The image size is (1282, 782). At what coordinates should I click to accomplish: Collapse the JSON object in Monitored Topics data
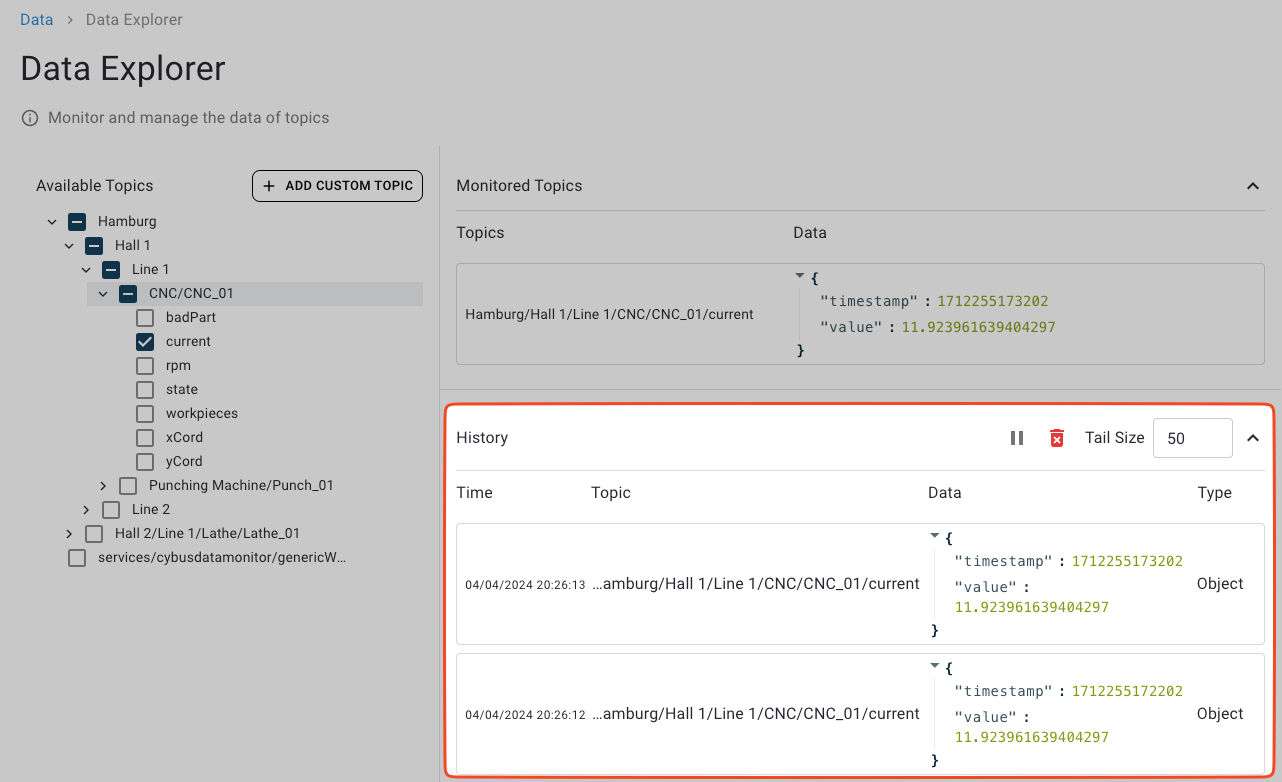[799, 275]
